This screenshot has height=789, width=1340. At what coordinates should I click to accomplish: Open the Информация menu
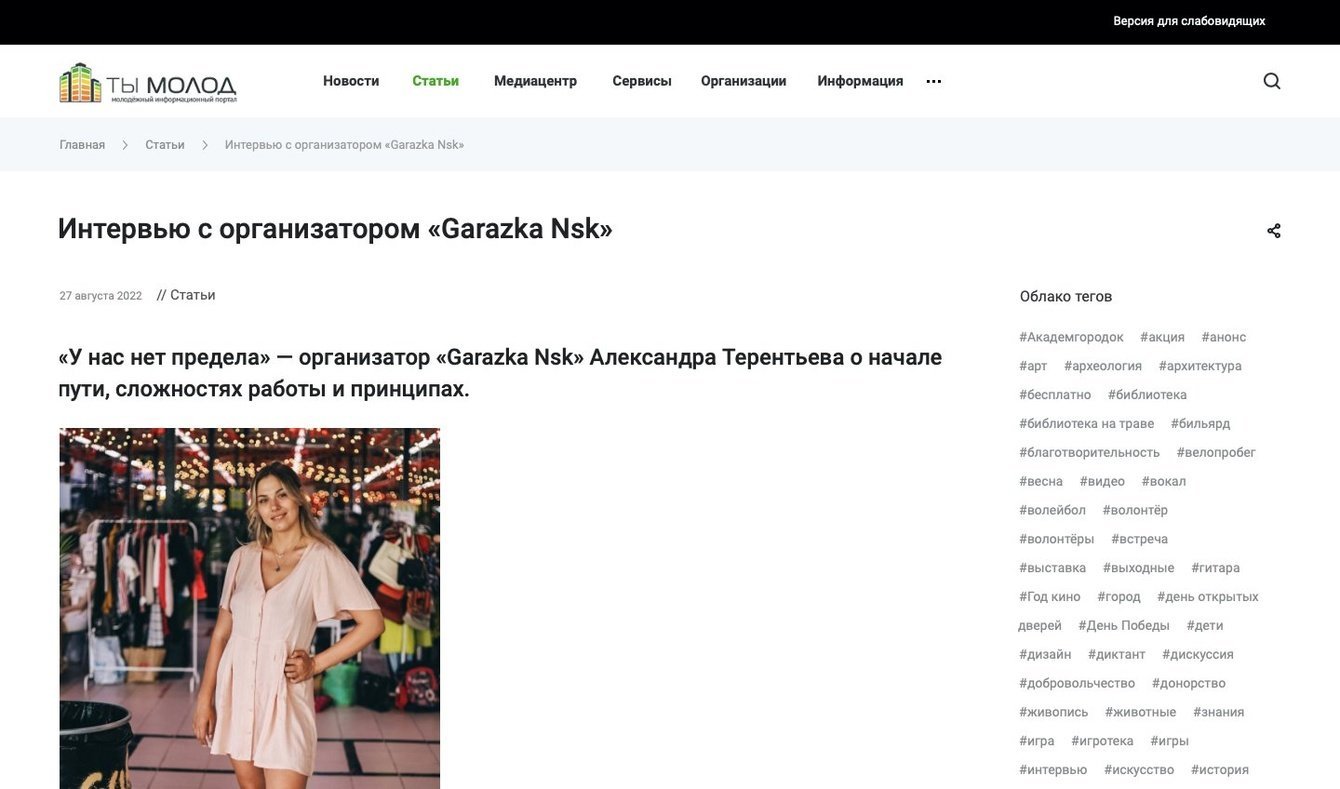pos(861,81)
